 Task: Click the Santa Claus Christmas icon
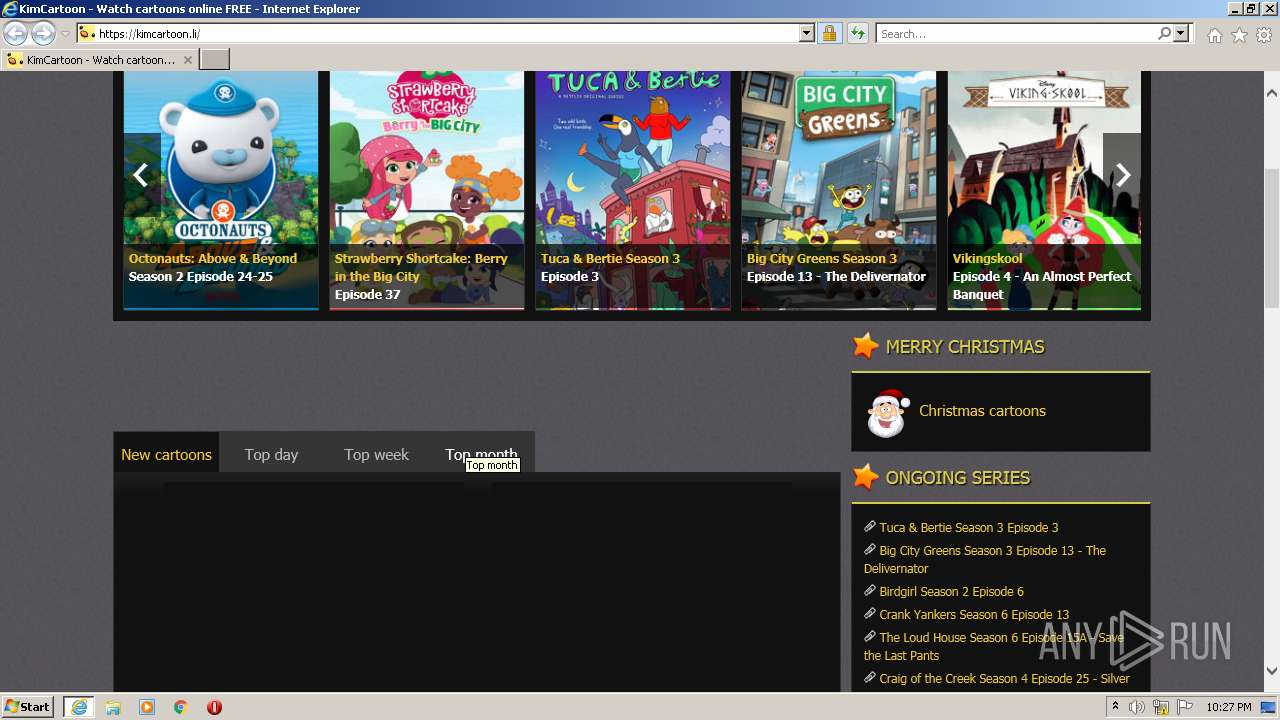pyautogui.click(x=887, y=412)
